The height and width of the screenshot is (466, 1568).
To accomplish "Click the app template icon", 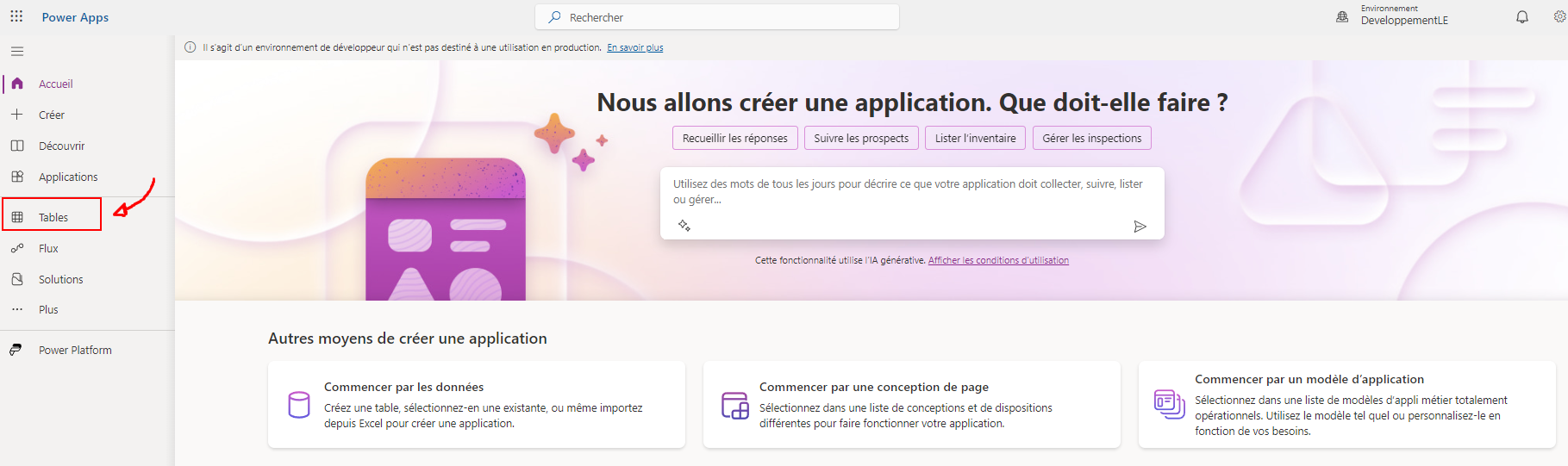I will (1170, 404).
